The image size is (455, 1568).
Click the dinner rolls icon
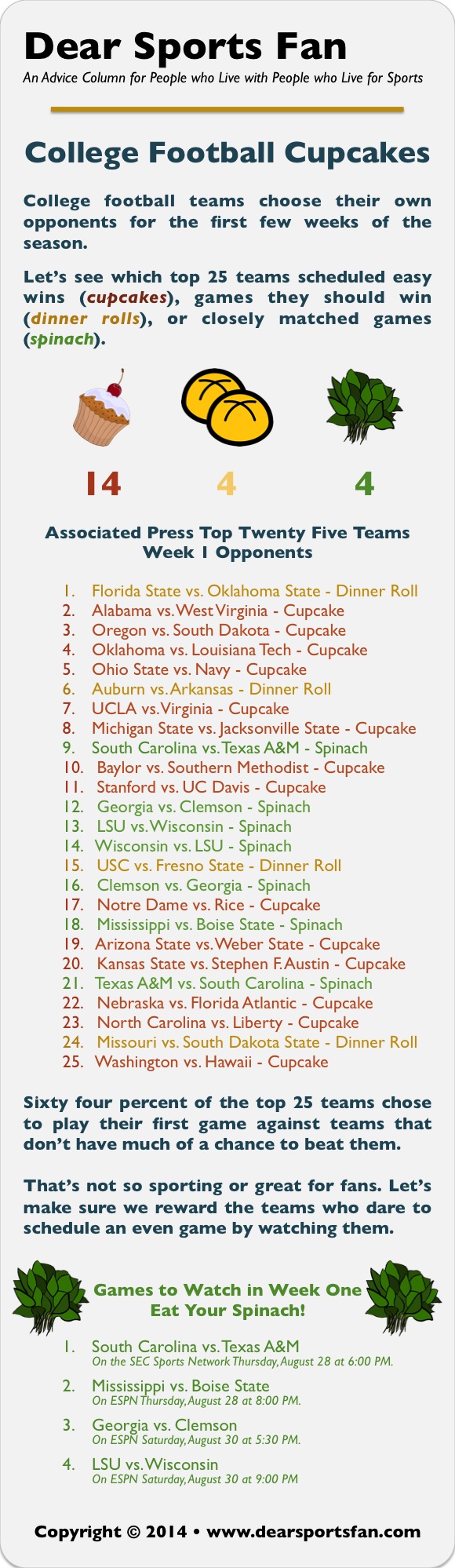click(227, 409)
